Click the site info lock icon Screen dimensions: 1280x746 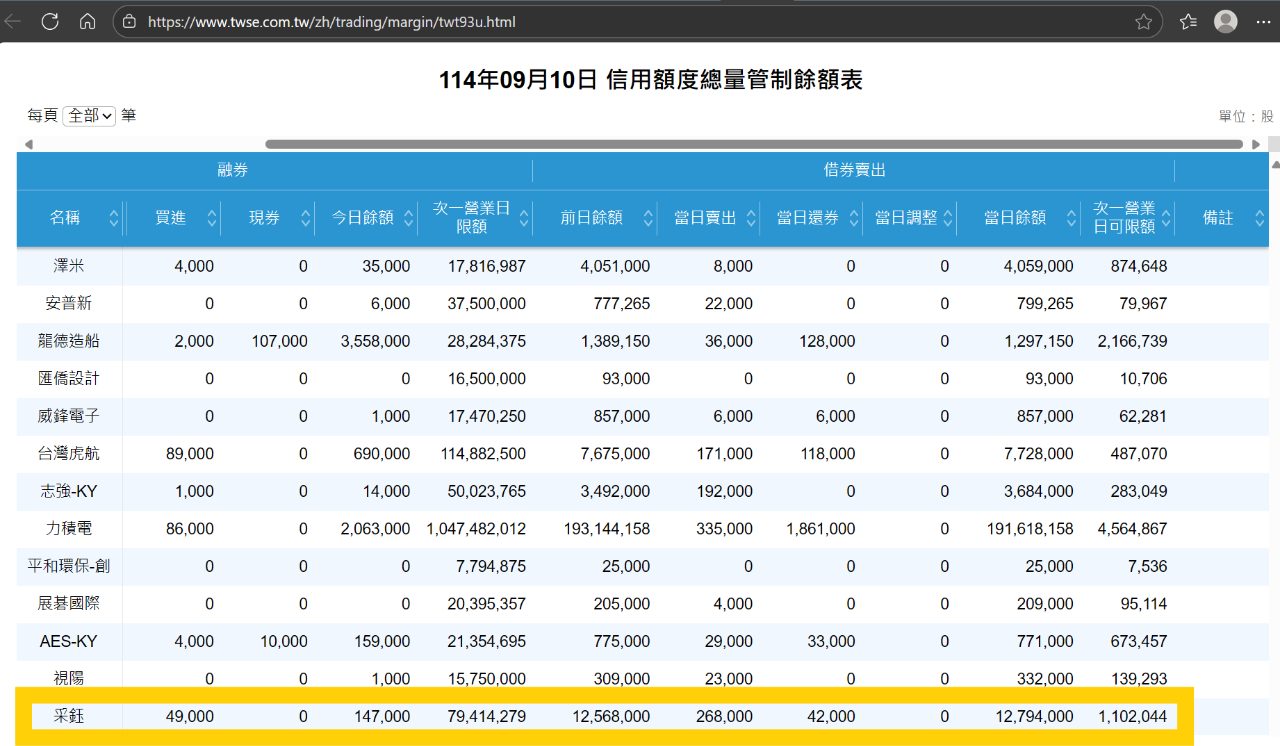(129, 21)
